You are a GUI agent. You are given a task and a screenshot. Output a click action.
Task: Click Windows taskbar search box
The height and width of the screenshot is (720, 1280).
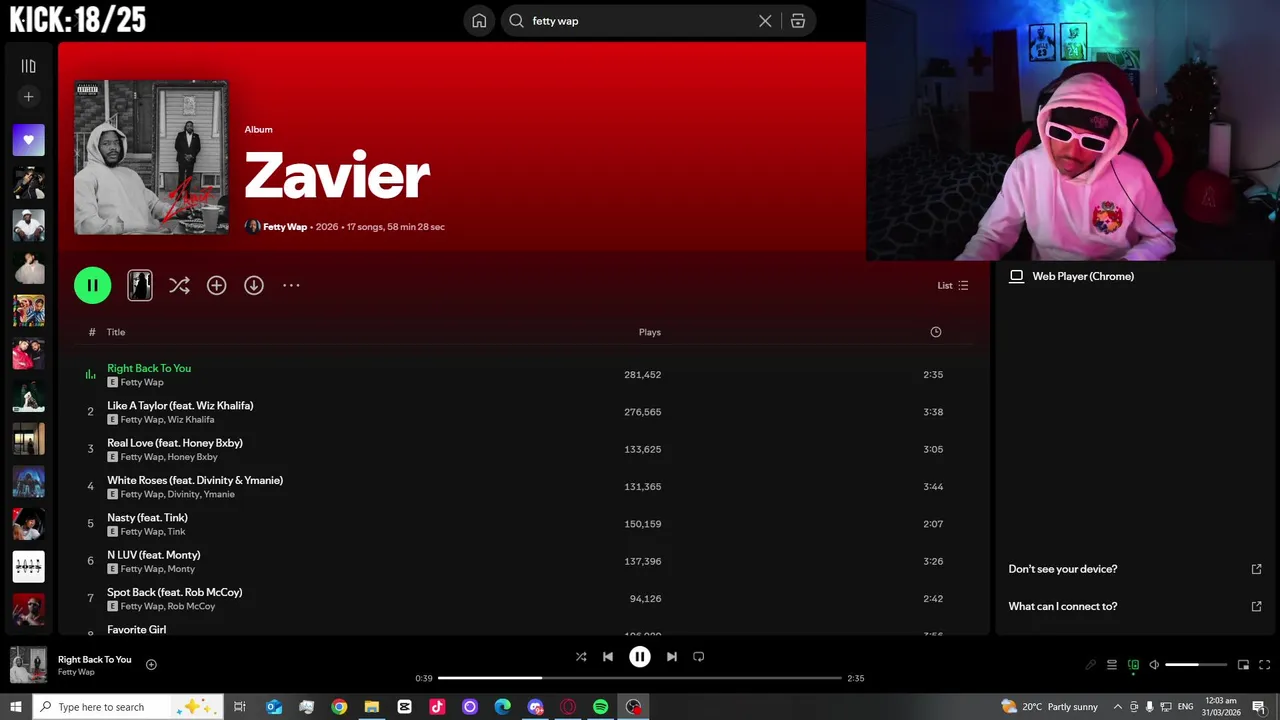tap(130, 707)
